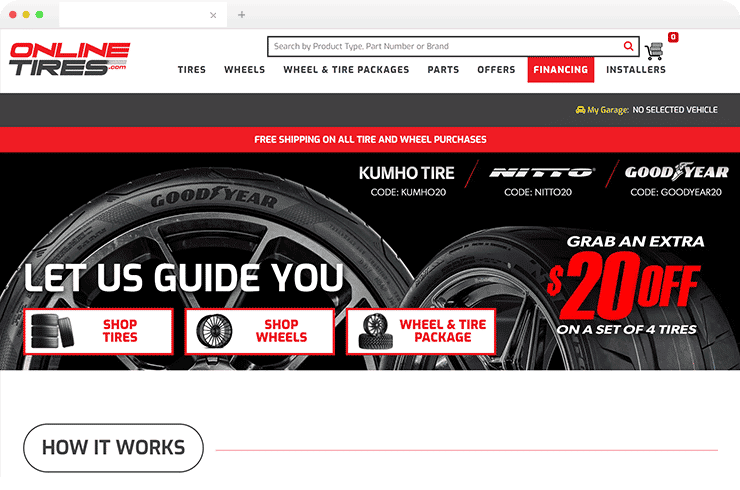Close the browser tab
The width and height of the screenshot is (740, 490).
[x=213, y=15]
